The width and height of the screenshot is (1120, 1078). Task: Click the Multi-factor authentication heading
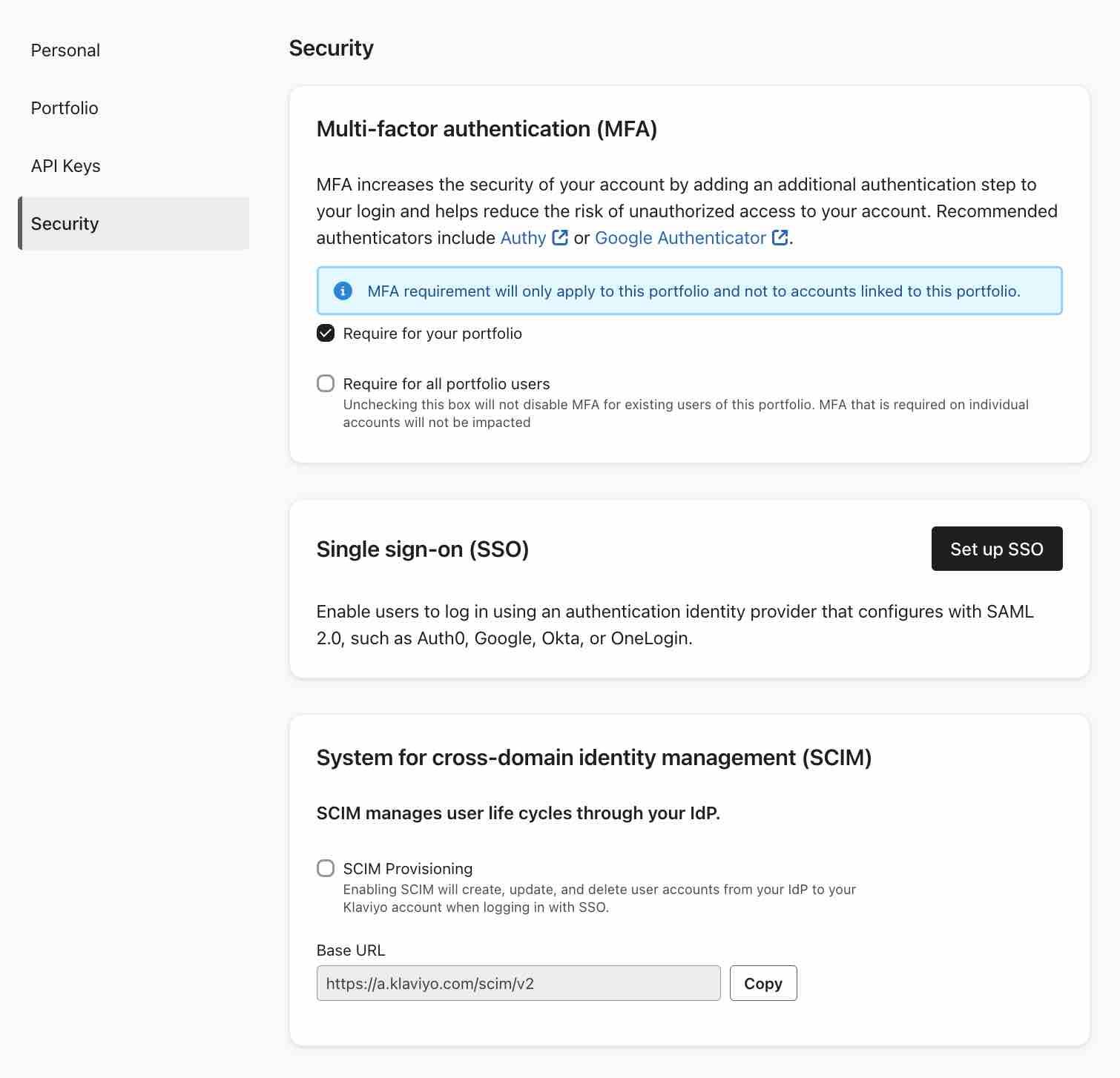[x=486, y=128]
